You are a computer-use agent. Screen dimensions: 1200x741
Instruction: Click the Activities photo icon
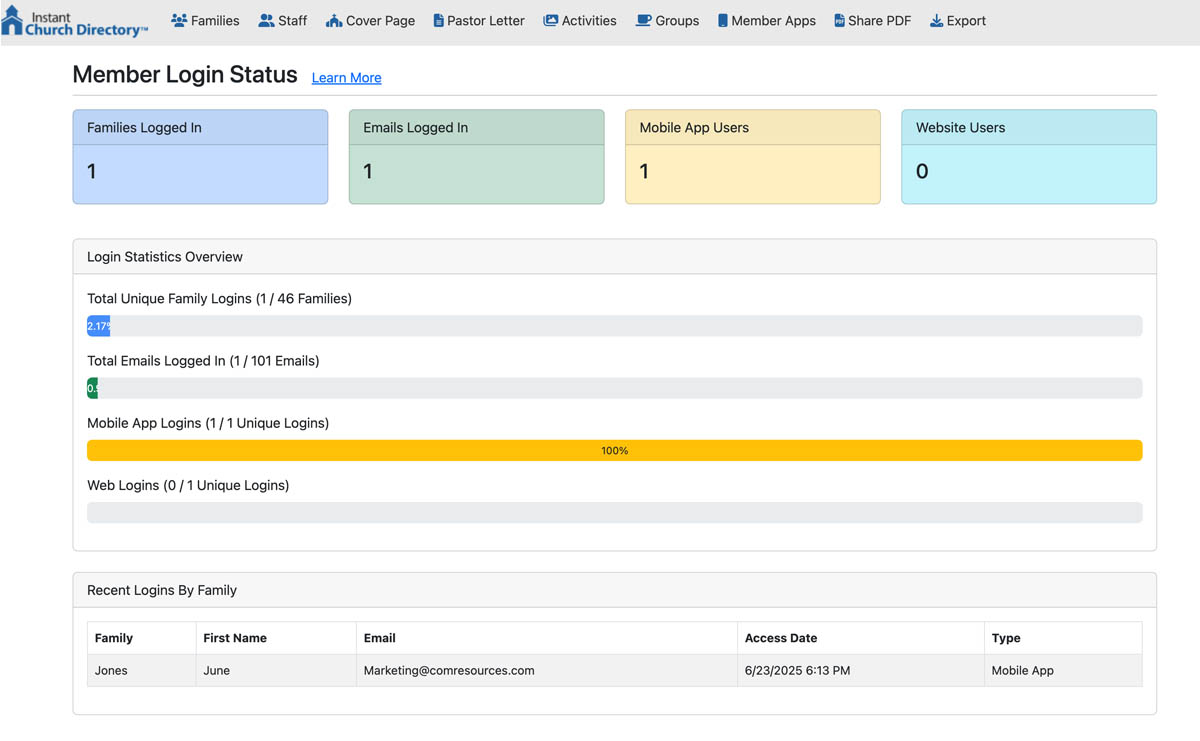(550, 20)
